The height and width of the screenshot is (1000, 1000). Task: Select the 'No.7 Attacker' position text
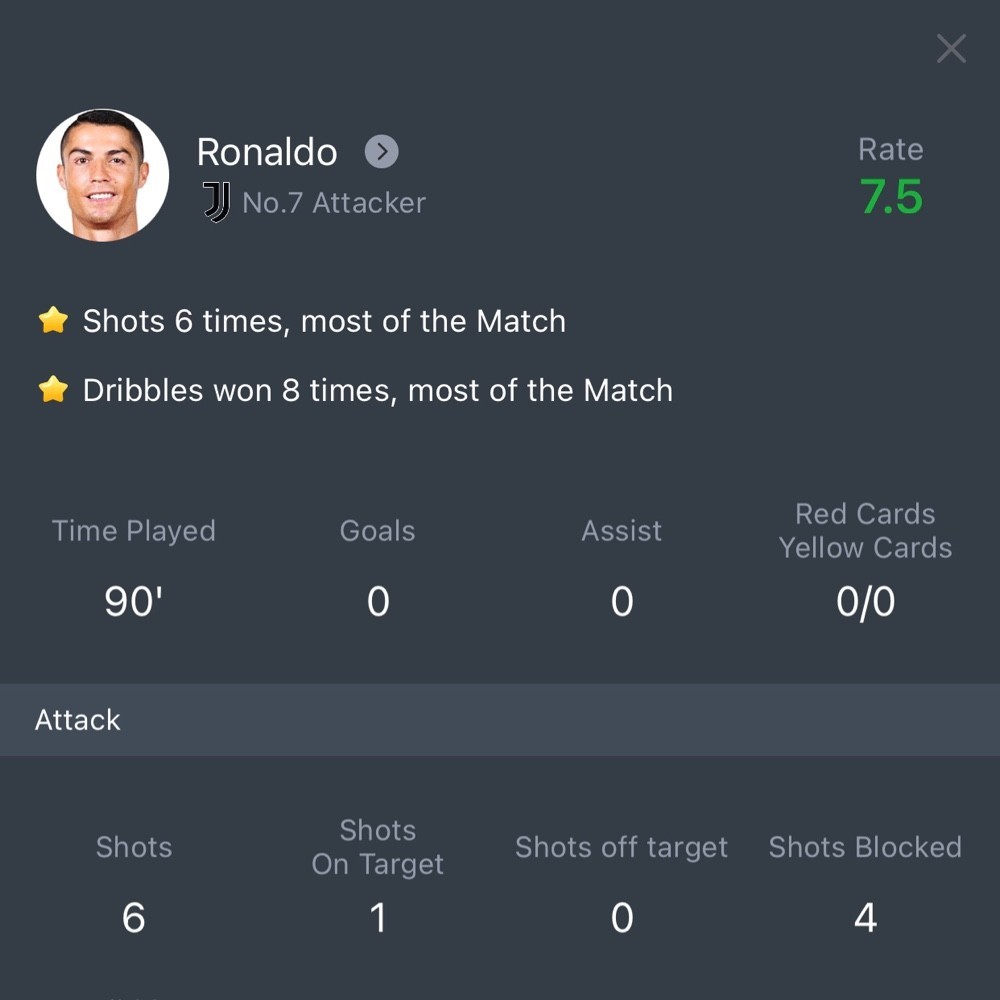[334, 203]
